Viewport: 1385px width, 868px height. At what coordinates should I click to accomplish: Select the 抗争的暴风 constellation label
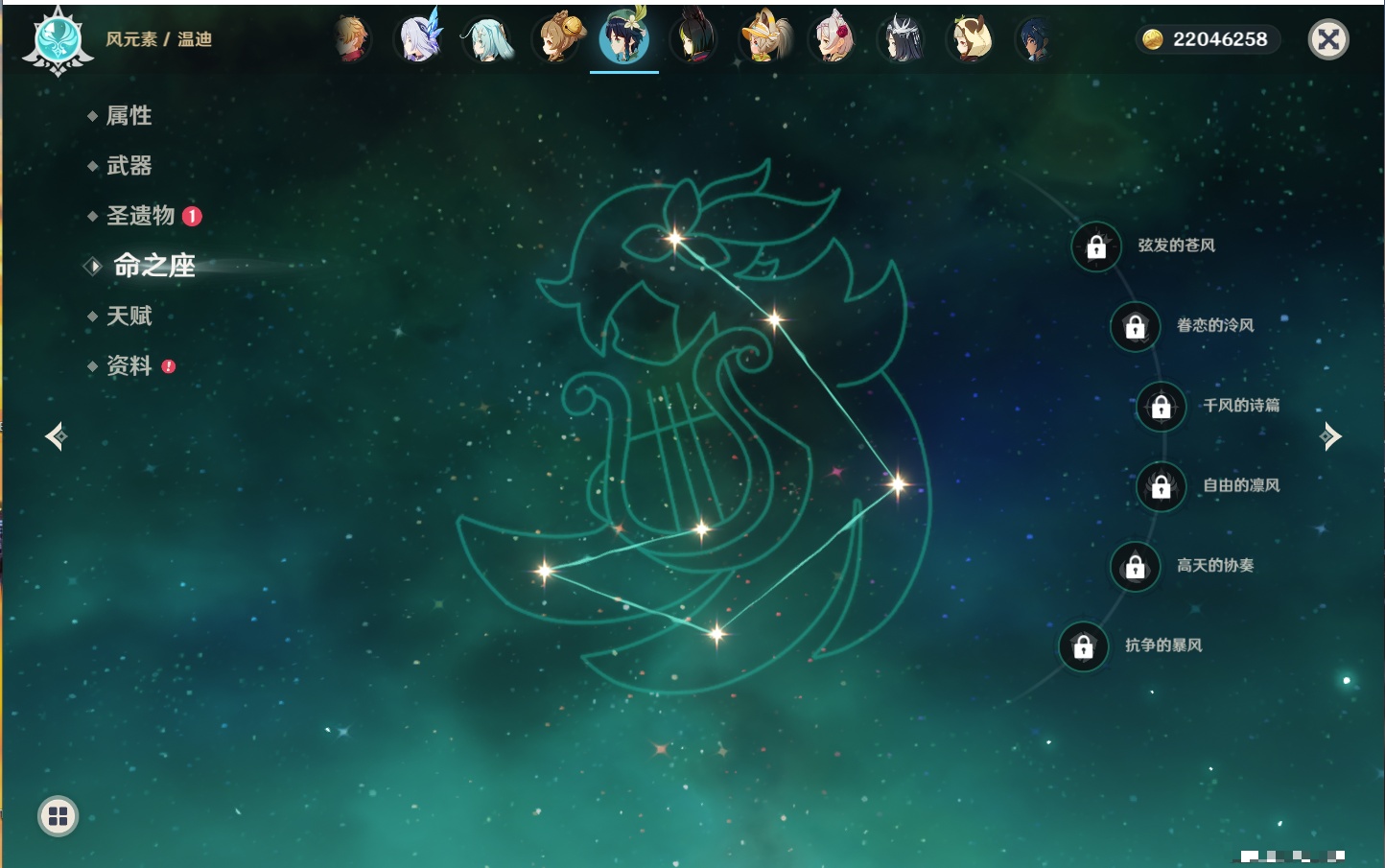coord(1163,645)
